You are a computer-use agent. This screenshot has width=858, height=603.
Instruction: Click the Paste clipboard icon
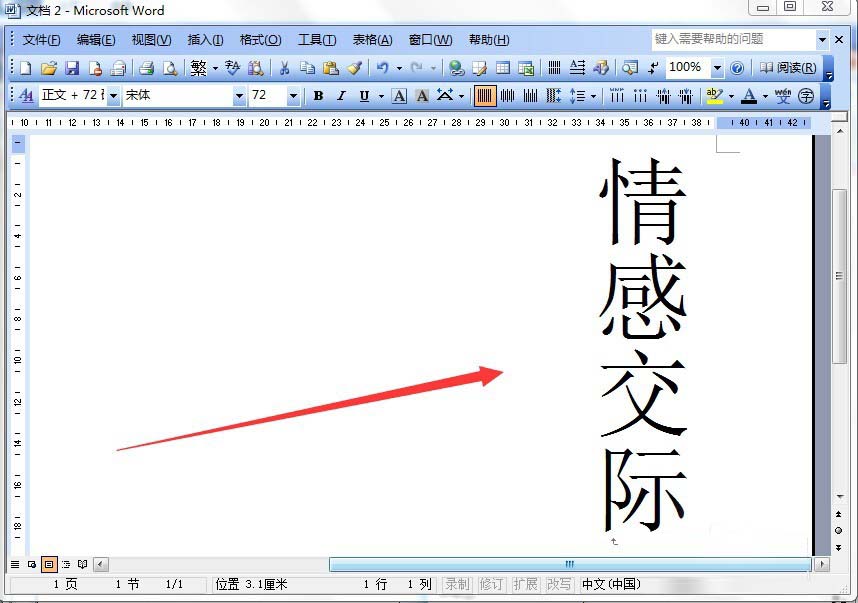[x=331, y=68]
